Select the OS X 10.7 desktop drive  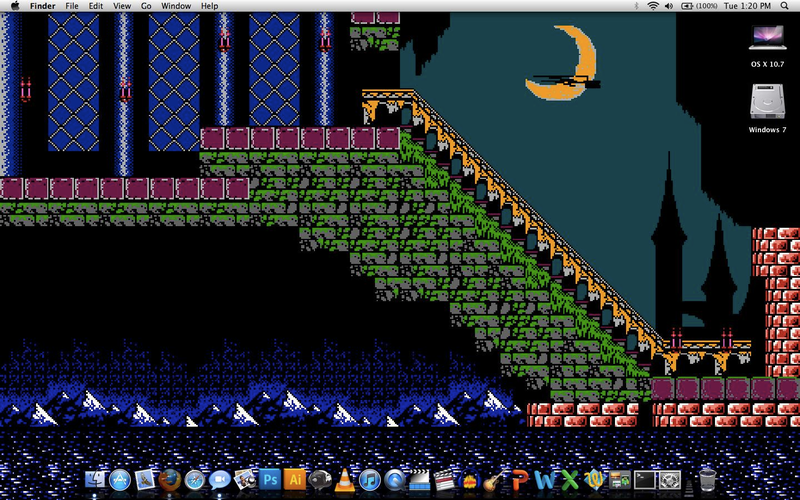click(x=767, y=46)
